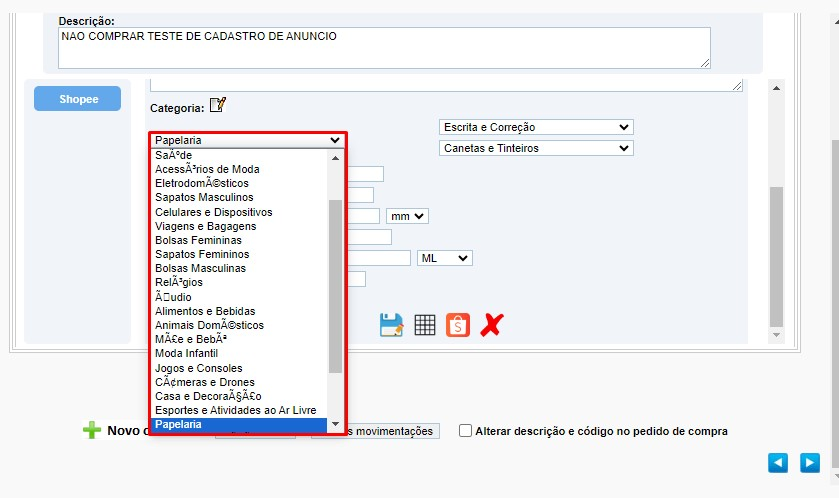Click dropdown list scrollbar up arrow
The width and height of the screenshot is (839, 498).
pos(335,158)
